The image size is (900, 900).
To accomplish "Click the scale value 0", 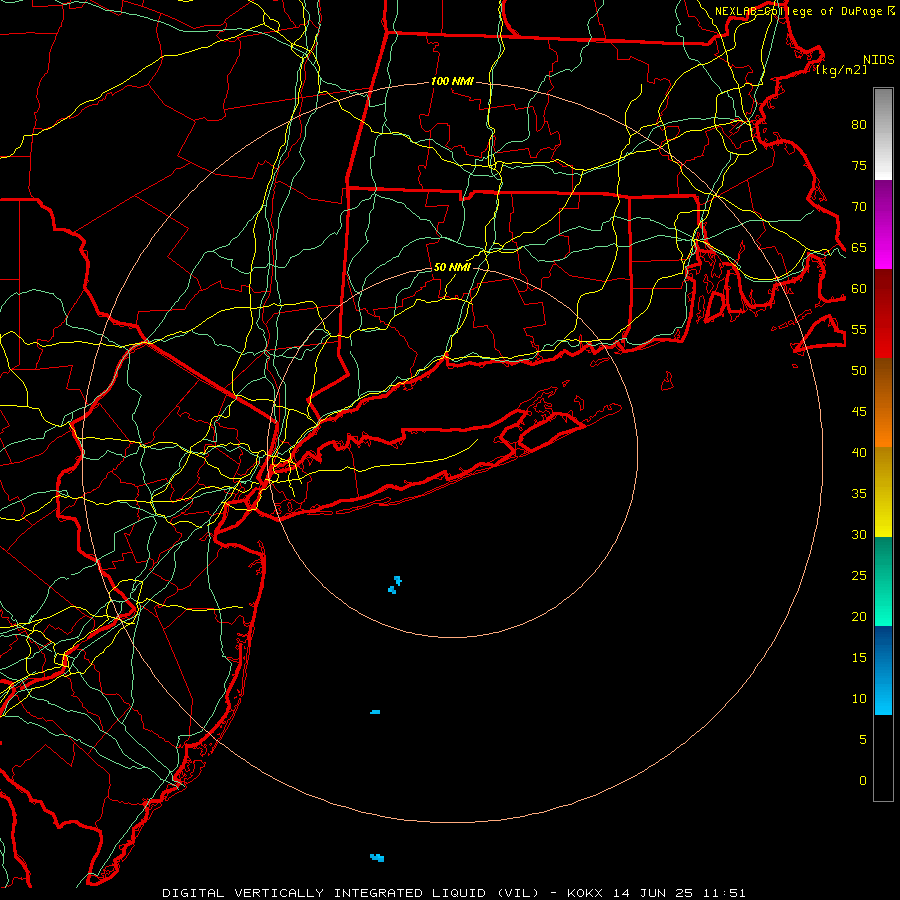I will point(863,781).
